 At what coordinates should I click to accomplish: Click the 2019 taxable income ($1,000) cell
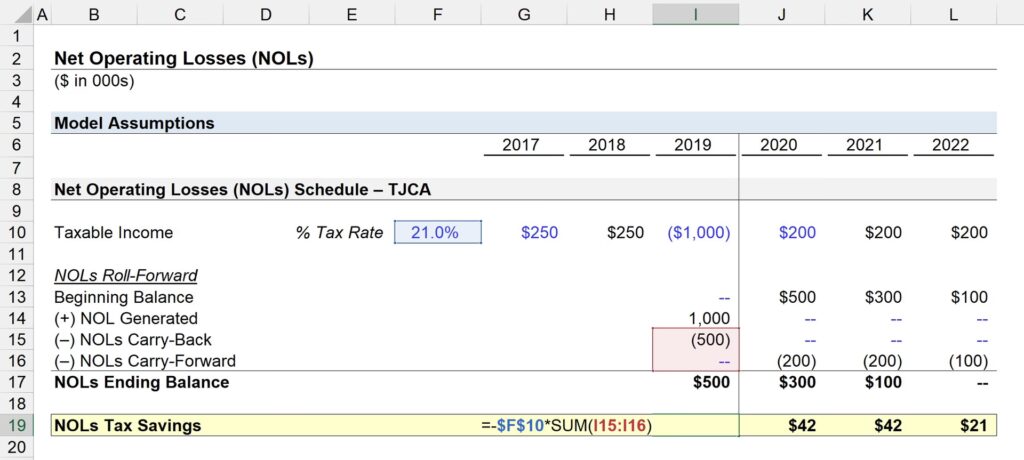coord(695,233)
